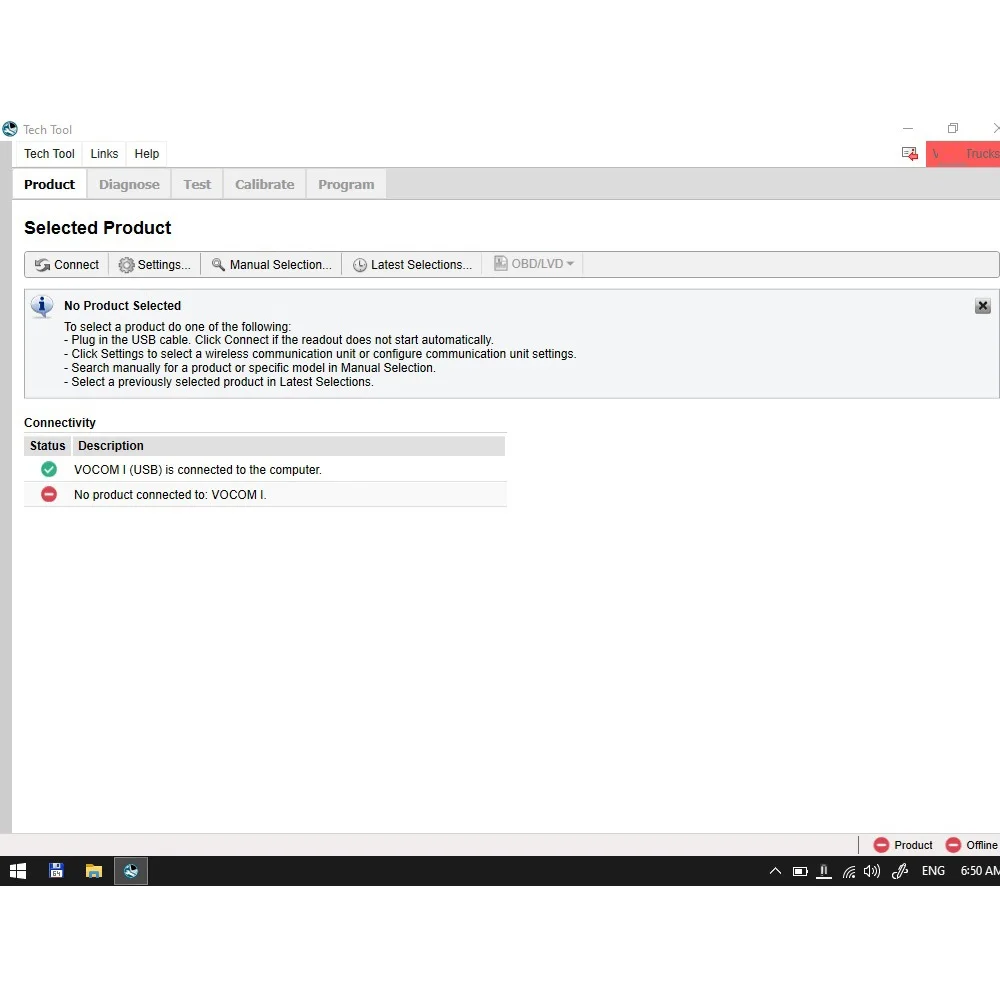Click the Status column header

(48, 446)
